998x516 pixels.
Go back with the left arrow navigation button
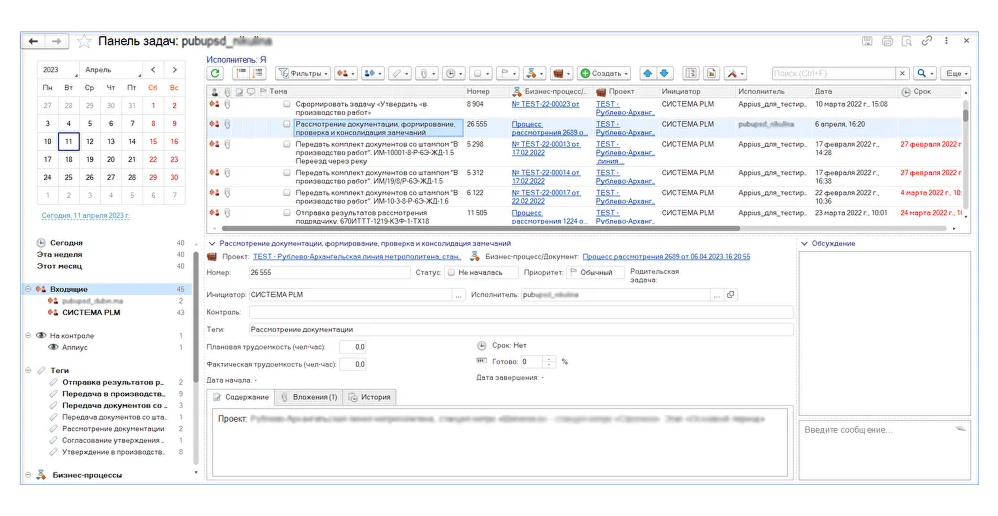(x=34, y=41)
